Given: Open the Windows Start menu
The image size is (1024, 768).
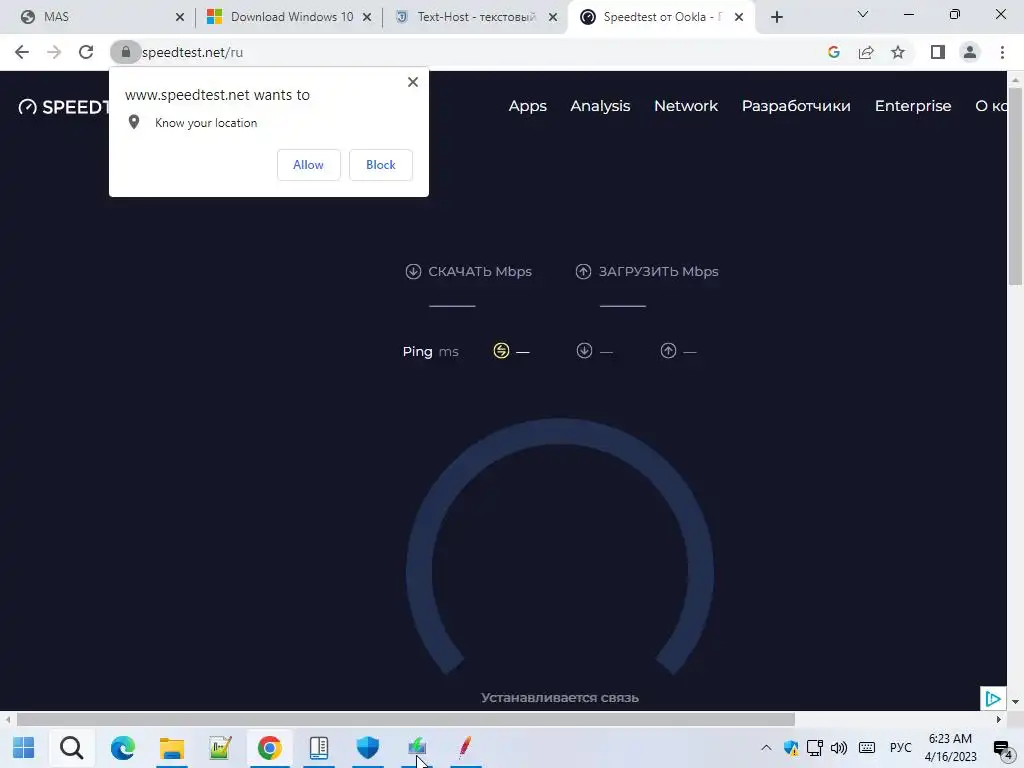Looking at the screenshot, I should coord(24,747).
